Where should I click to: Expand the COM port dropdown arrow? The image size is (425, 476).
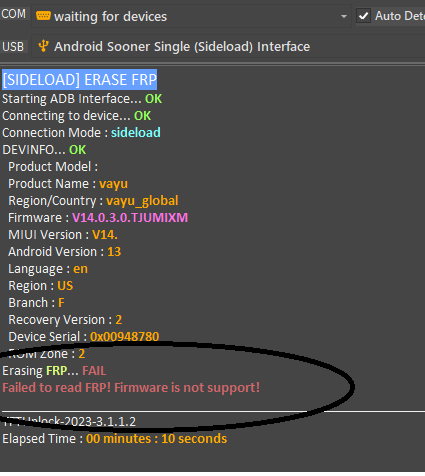pos(344,16)
